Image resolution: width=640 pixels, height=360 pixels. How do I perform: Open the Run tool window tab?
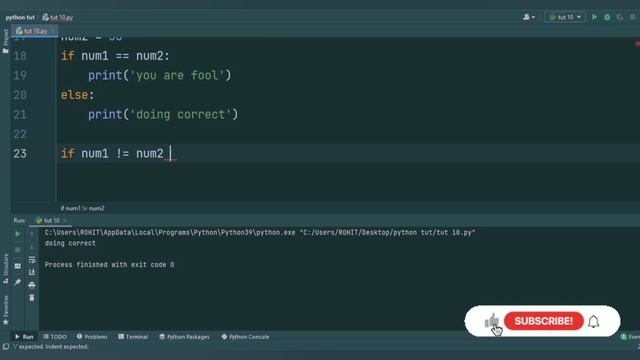coord(24,337)
